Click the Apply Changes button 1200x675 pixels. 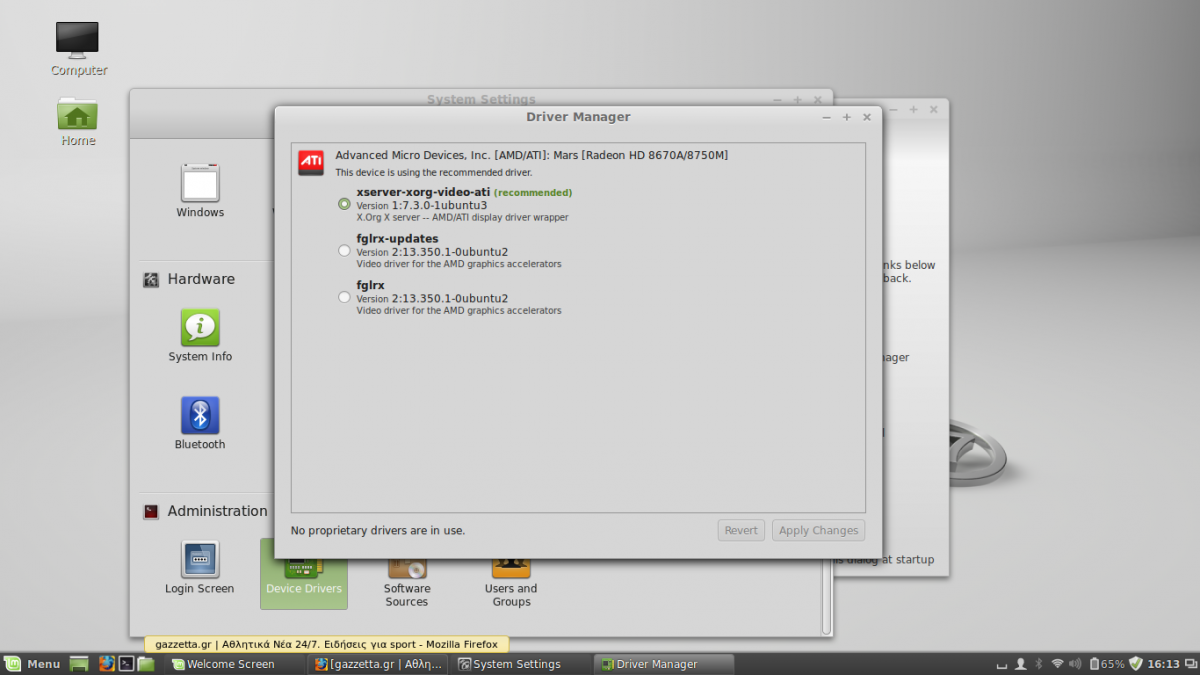(x=818, y=530)
